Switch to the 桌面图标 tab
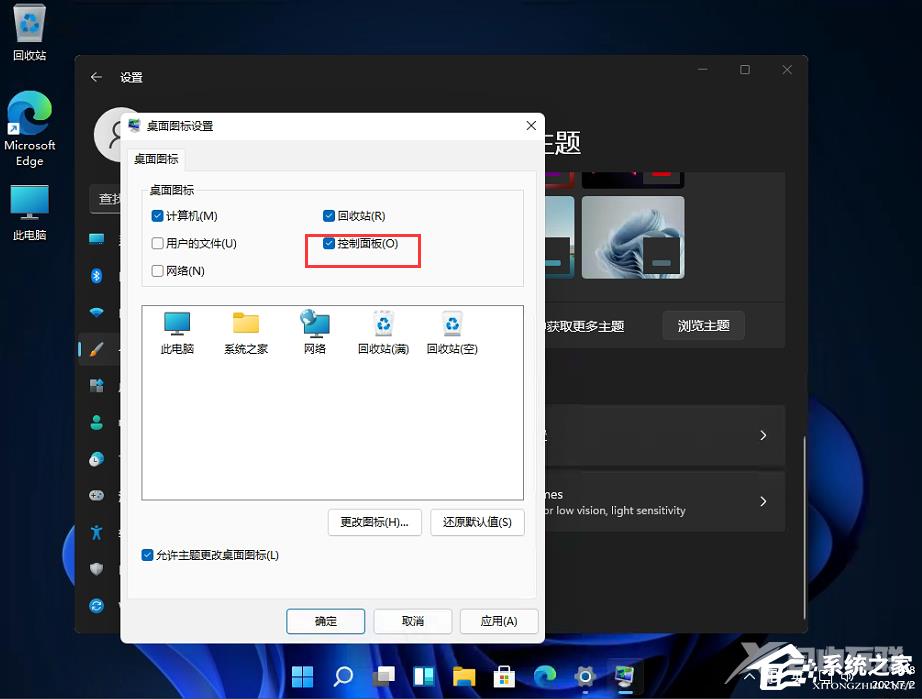The height and width of the screenshot is (699, 922). pyautogui.click(x=156, y=158)
